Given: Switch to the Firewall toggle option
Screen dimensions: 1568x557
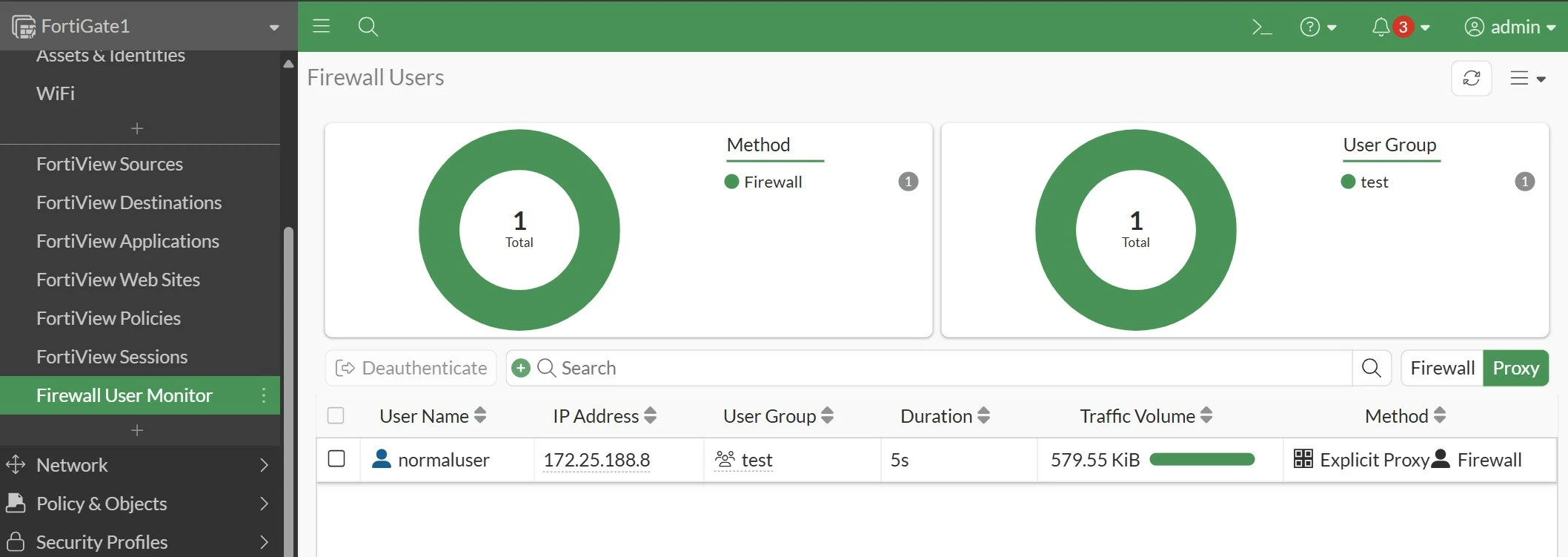Looking at the screenshot, I should point(1442,368).
